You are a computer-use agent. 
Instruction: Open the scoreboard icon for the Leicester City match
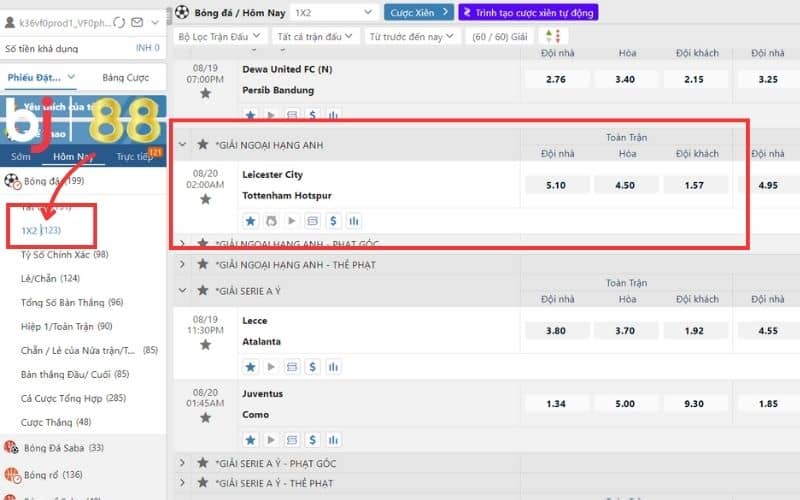pyautogui.click(x=312, y=221)
